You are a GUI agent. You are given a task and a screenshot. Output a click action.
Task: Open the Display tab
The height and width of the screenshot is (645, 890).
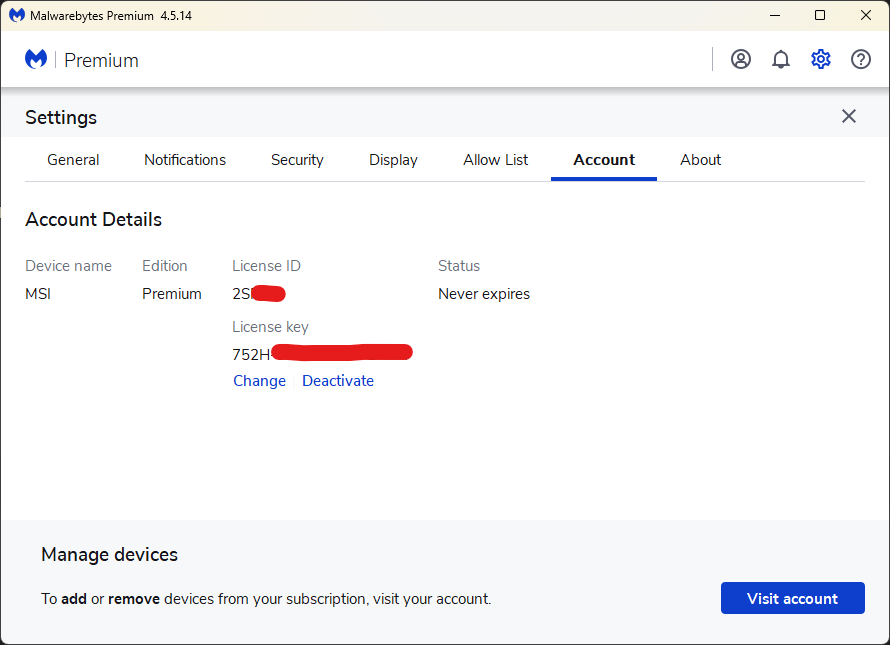(x=393, y=160)
